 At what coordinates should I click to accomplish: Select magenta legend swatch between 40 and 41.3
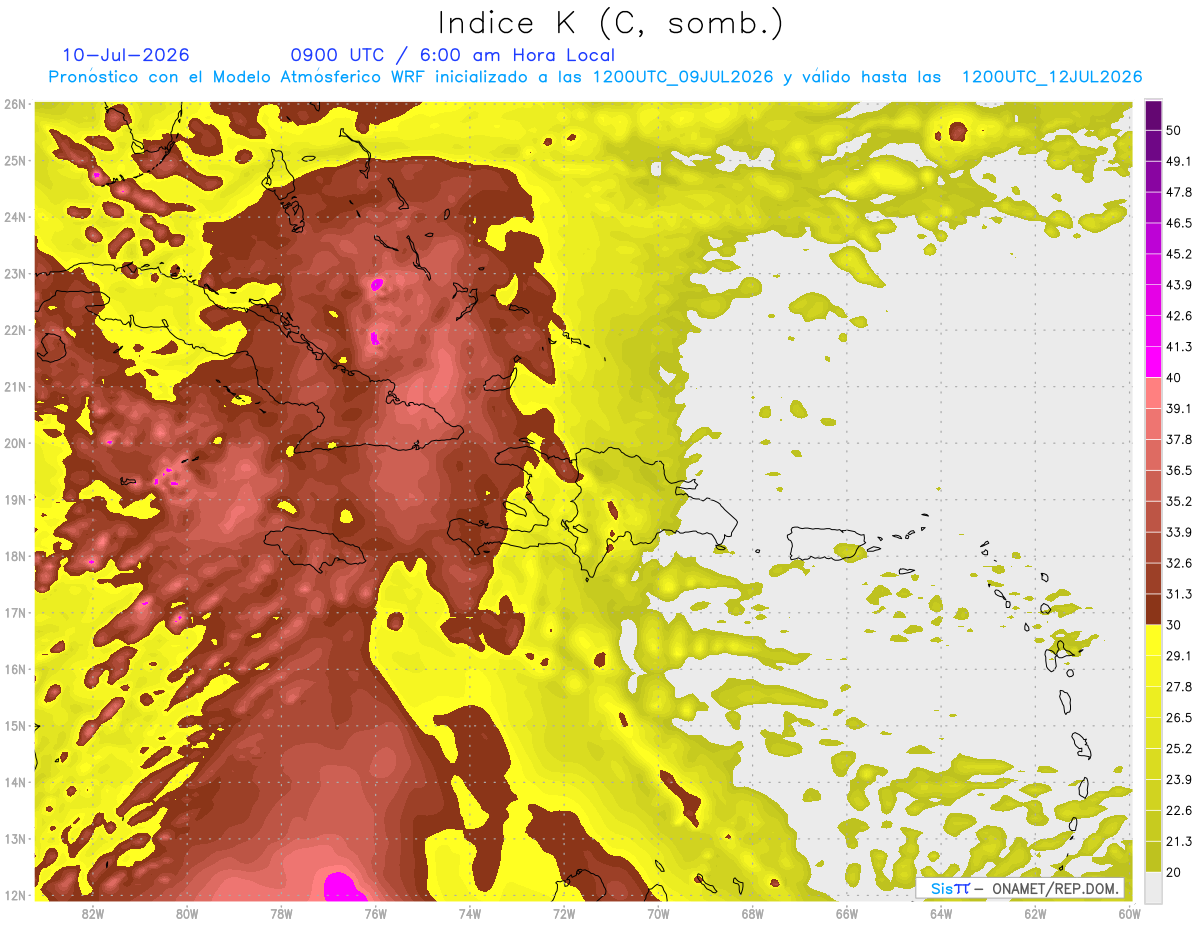[1153, 362]
